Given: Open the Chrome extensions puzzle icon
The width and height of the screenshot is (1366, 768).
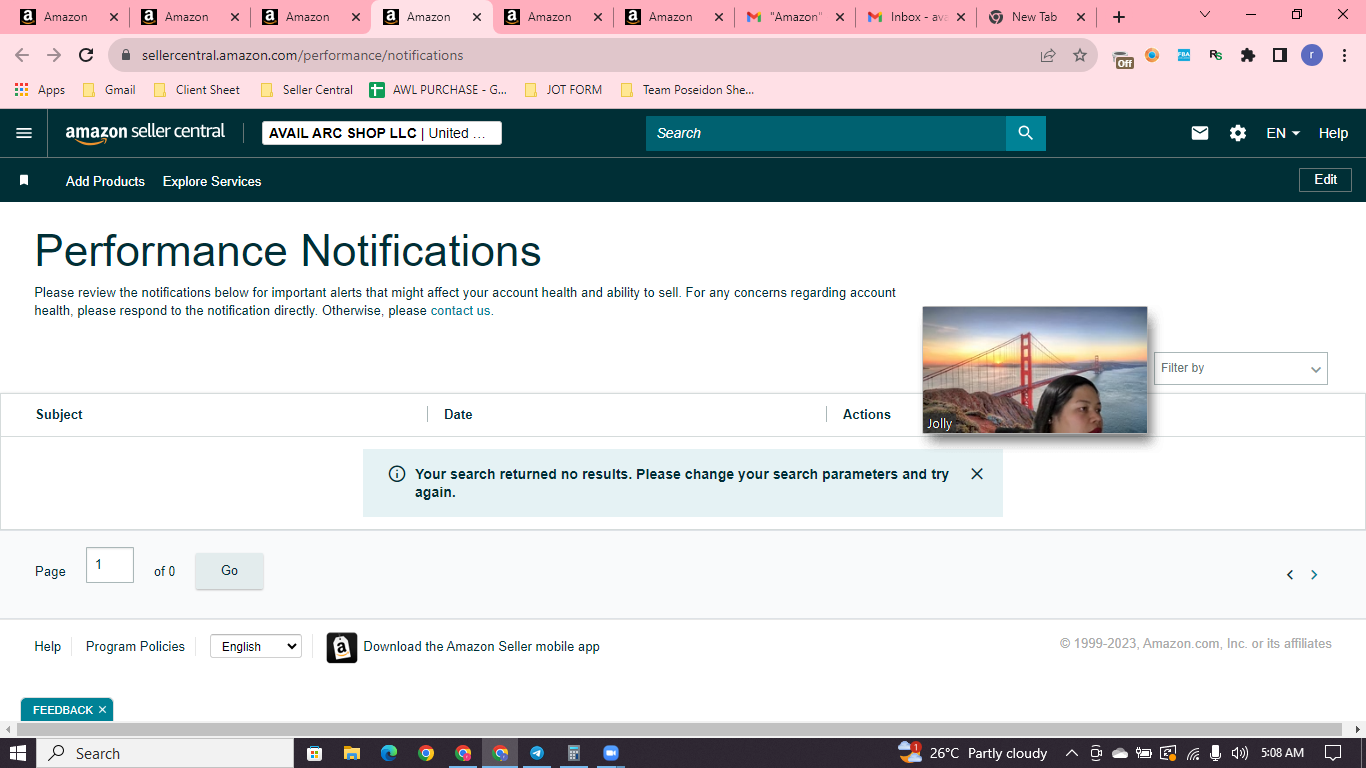Looking at the screenshot, I should click(x=1248, y=55).
